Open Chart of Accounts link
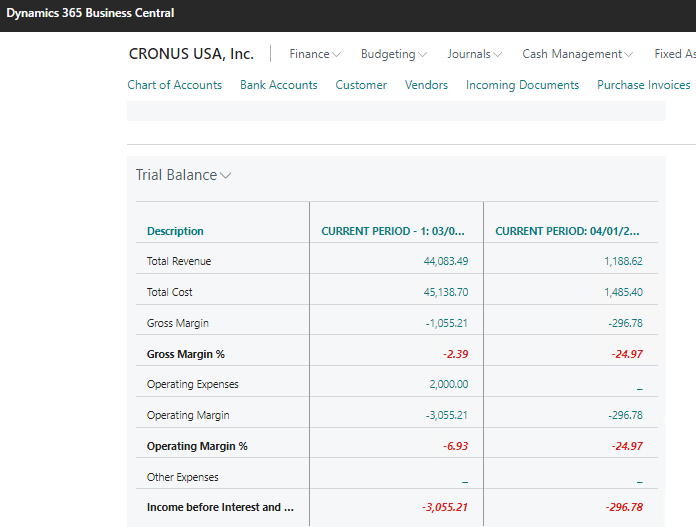The width and height of the screenshot is (696, 527). coord(174,85)
